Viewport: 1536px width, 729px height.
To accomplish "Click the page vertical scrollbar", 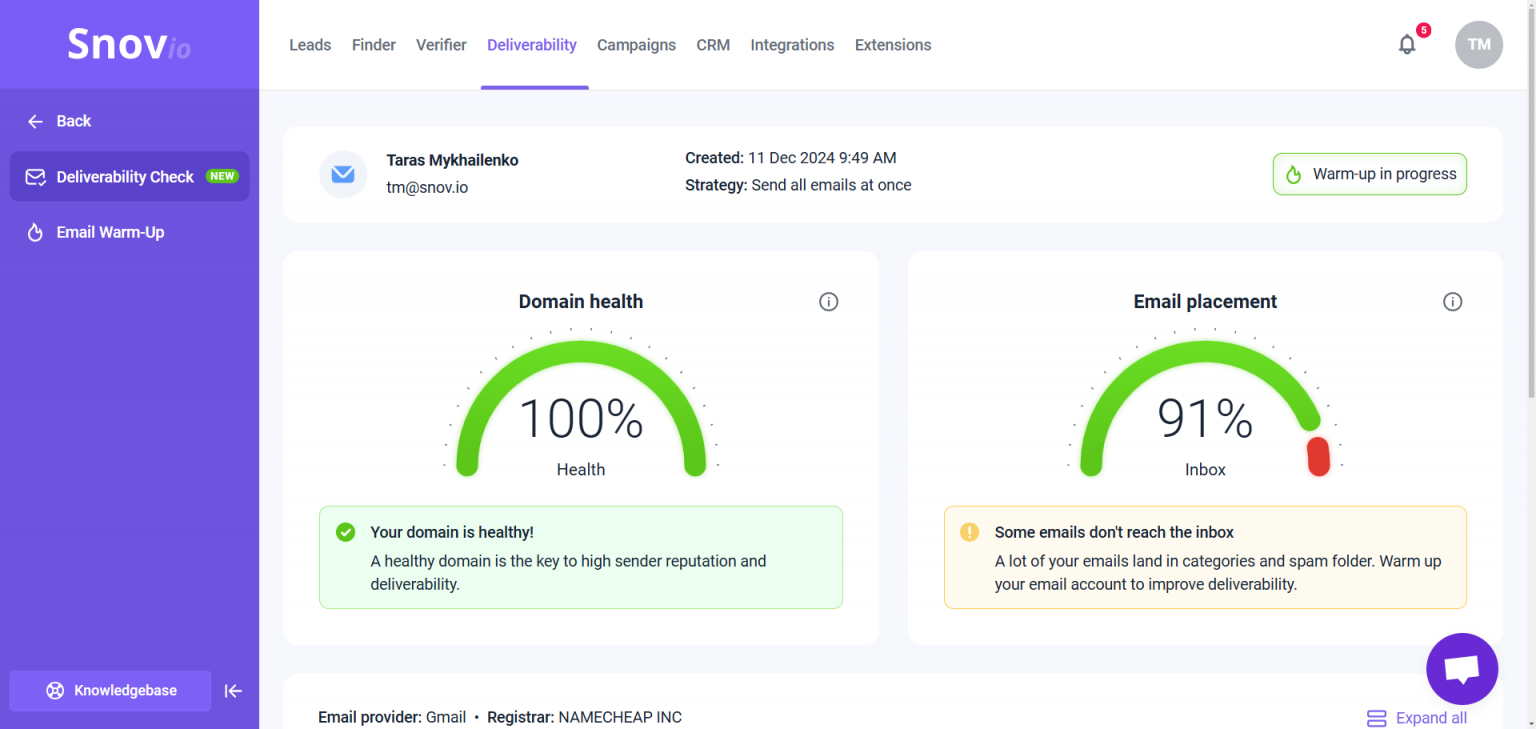I will pos(1530,200).
